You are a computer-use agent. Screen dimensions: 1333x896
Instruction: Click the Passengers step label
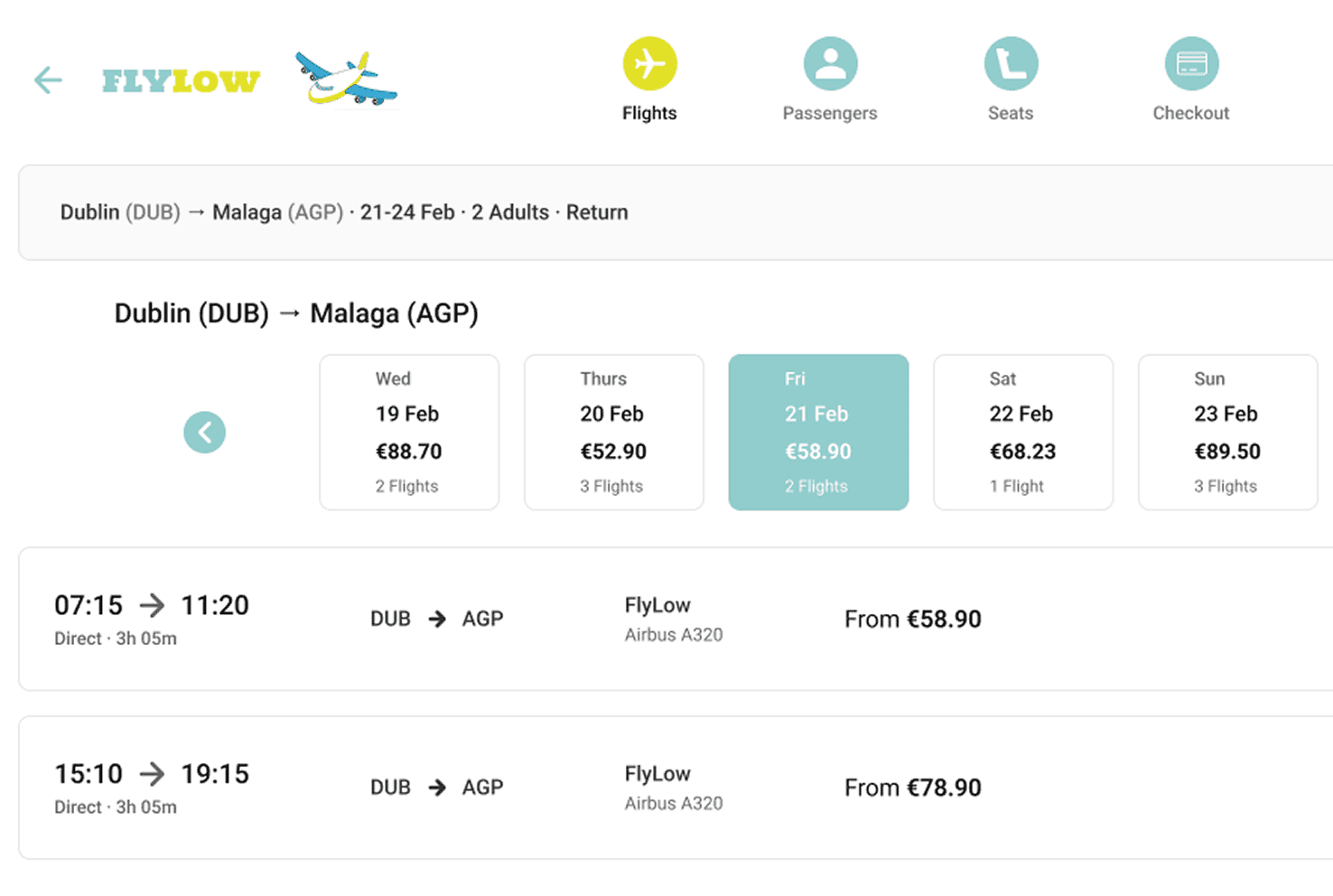click(x=830, y=114)
